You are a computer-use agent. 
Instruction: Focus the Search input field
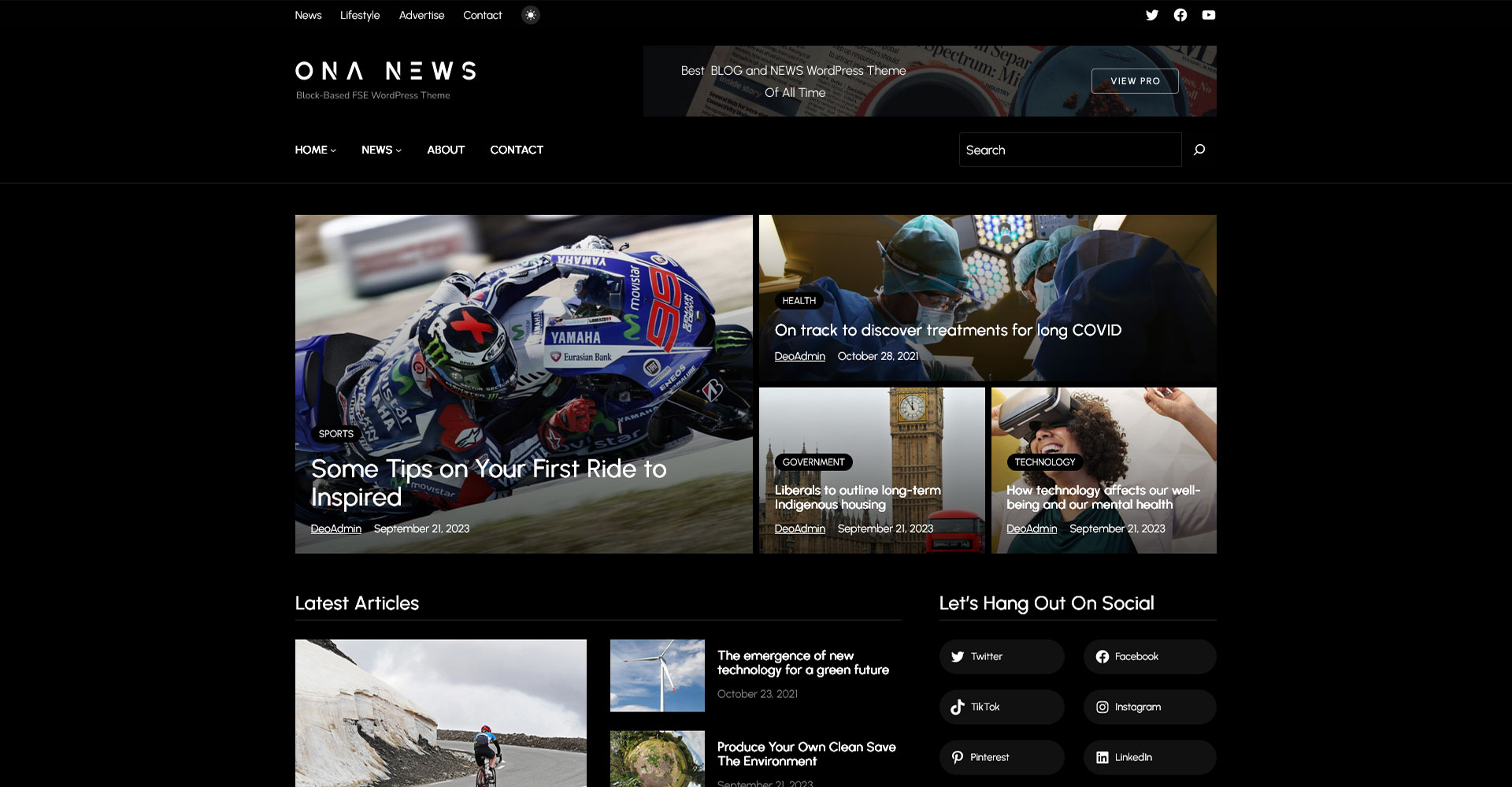1070,150
